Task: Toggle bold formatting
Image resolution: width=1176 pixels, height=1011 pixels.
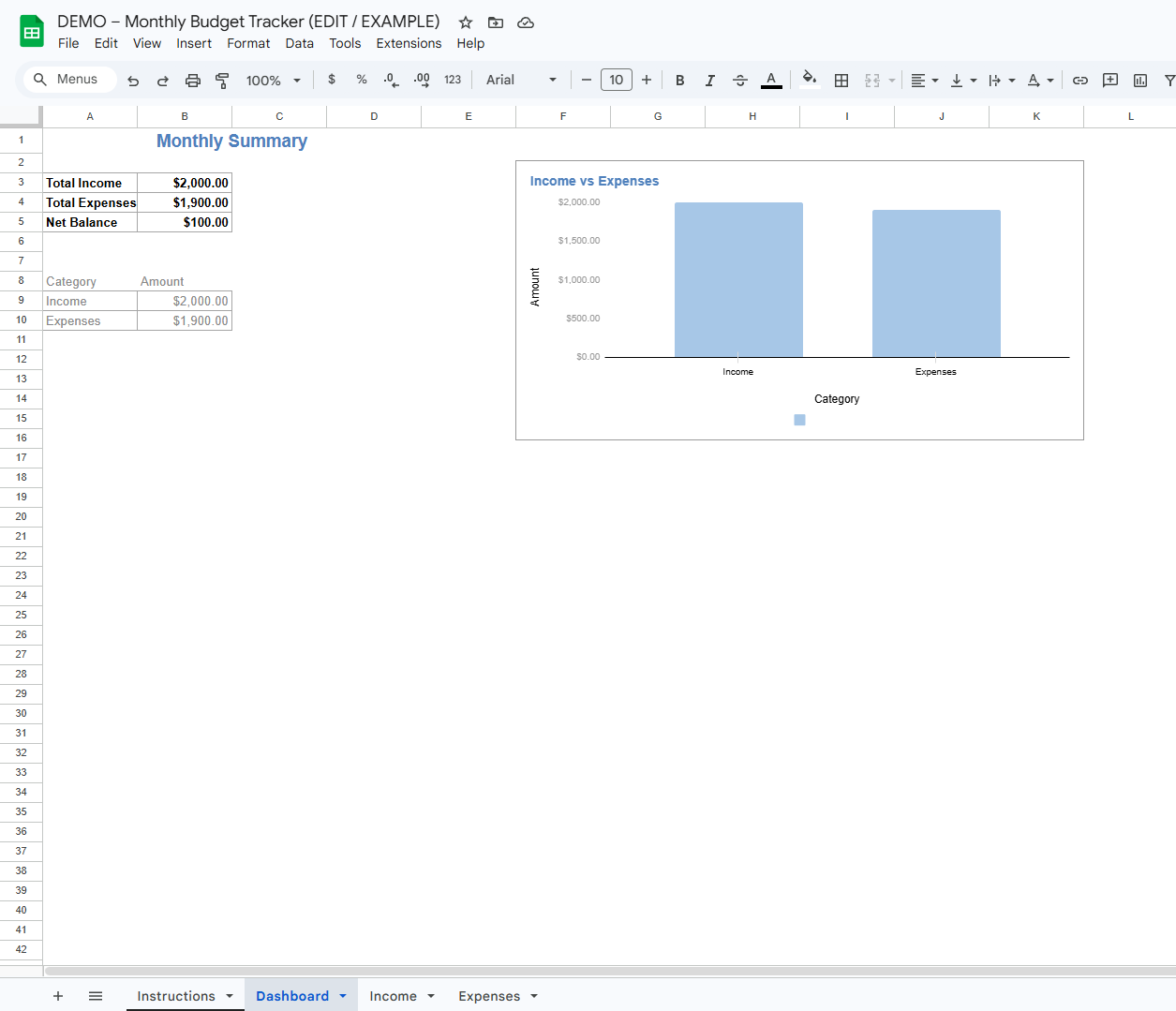Action: (680, 81)
